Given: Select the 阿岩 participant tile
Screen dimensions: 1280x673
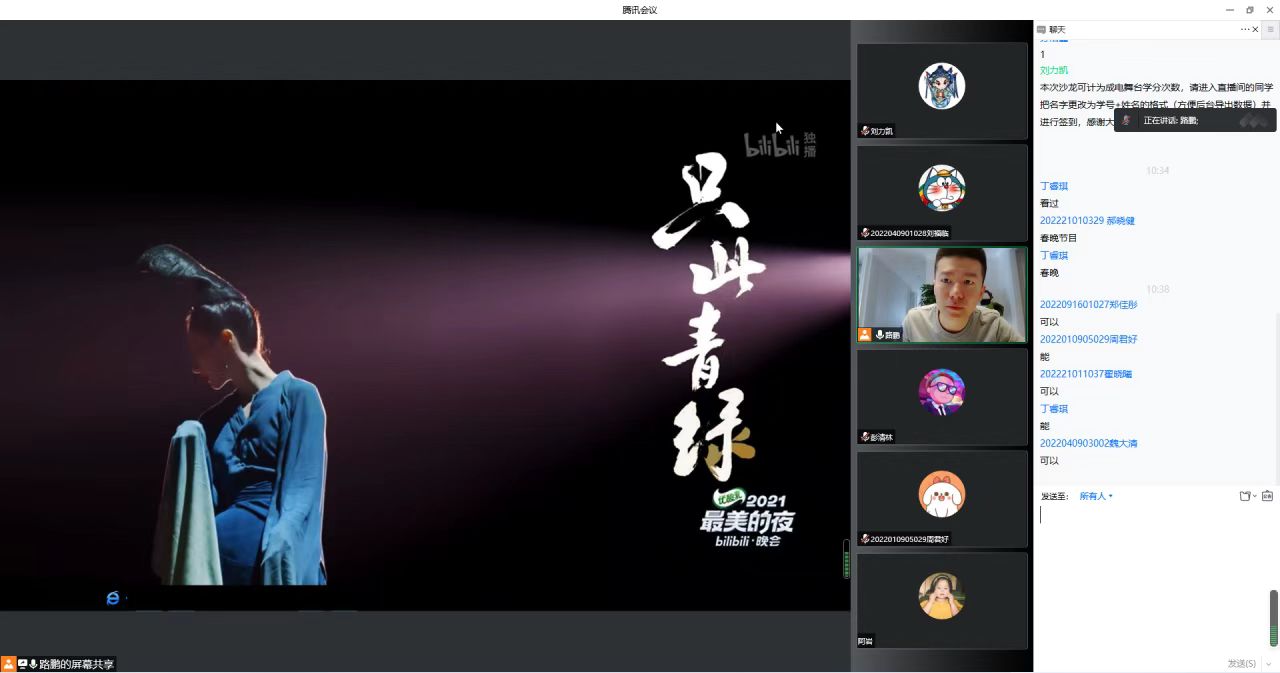Looking at the screenshot, I should coord(942,600).
